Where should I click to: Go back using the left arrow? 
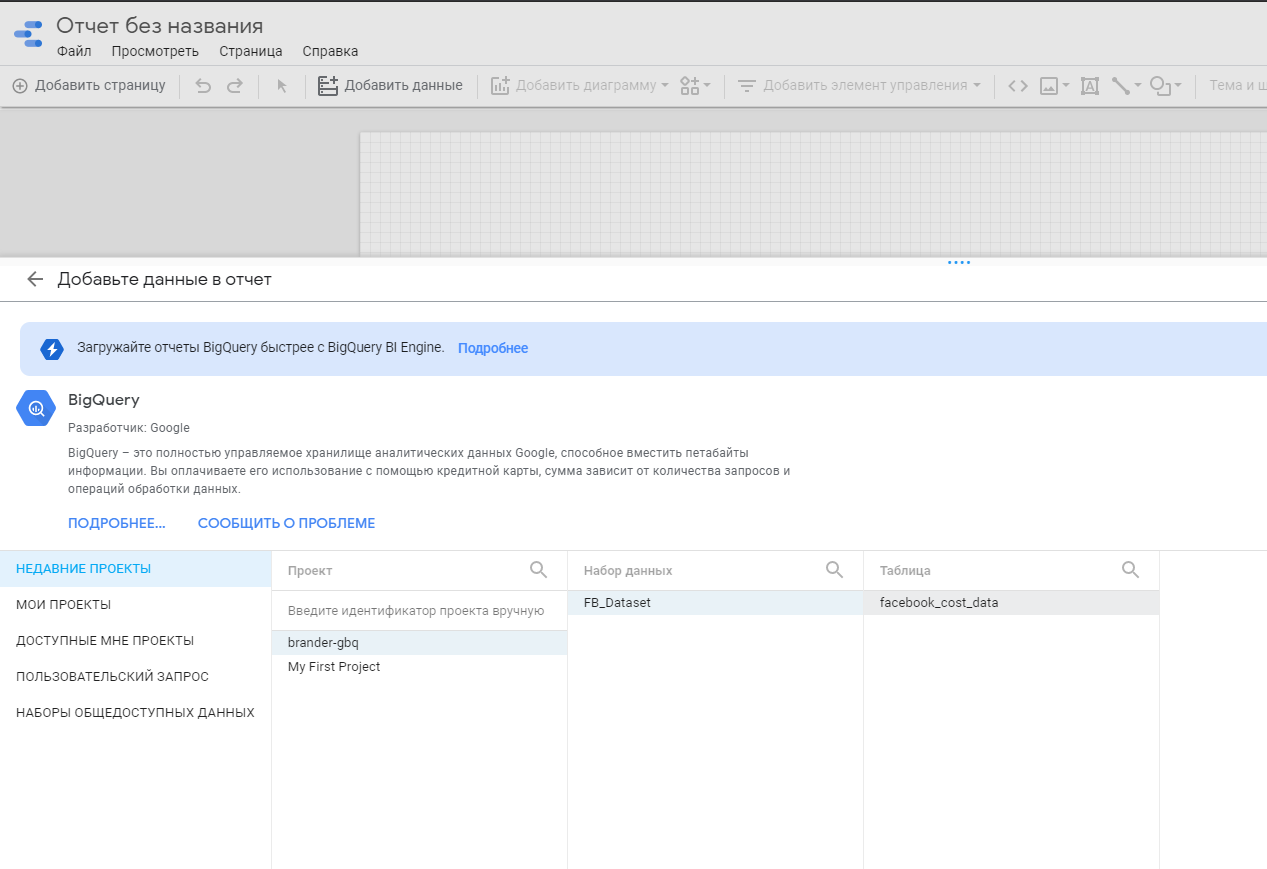[35, 279]
